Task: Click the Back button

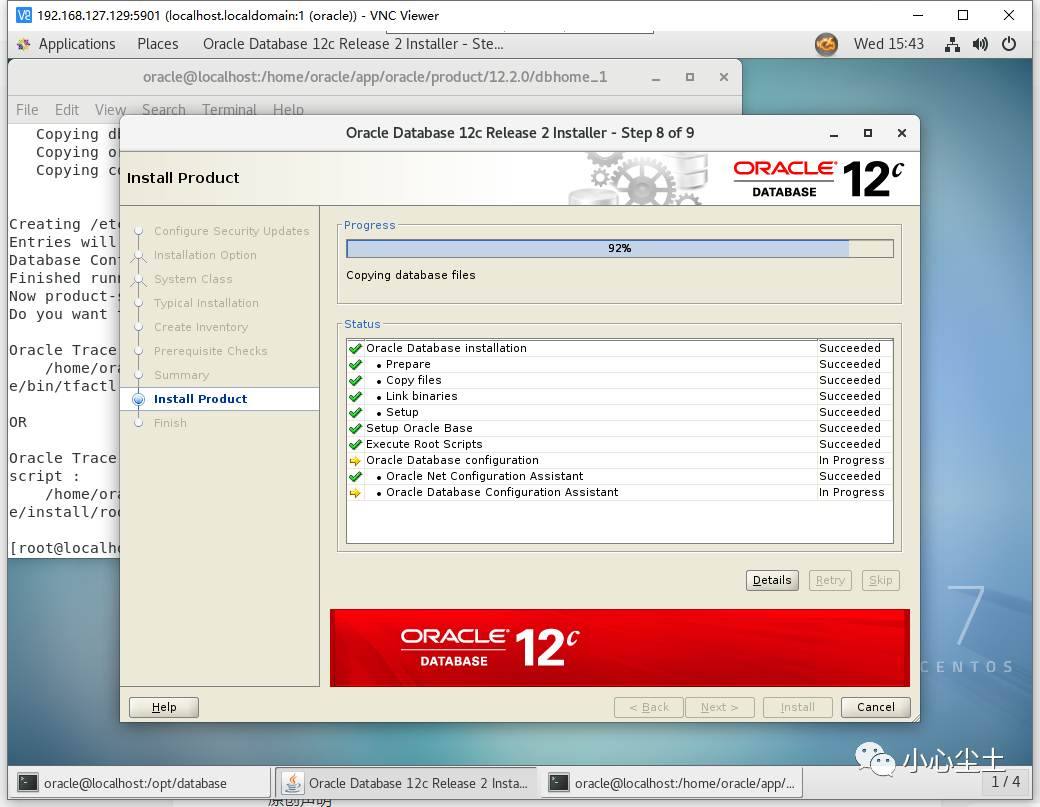Action: pos(649,707)
